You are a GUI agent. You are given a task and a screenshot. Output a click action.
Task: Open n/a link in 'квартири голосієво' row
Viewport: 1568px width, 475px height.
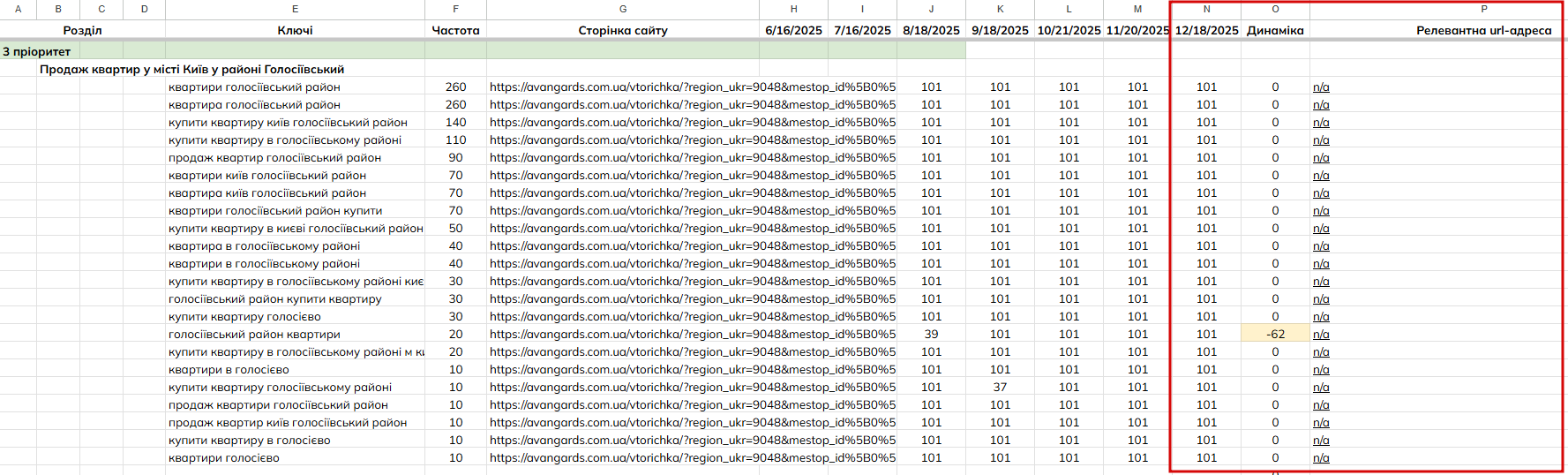coord(1321,457)
